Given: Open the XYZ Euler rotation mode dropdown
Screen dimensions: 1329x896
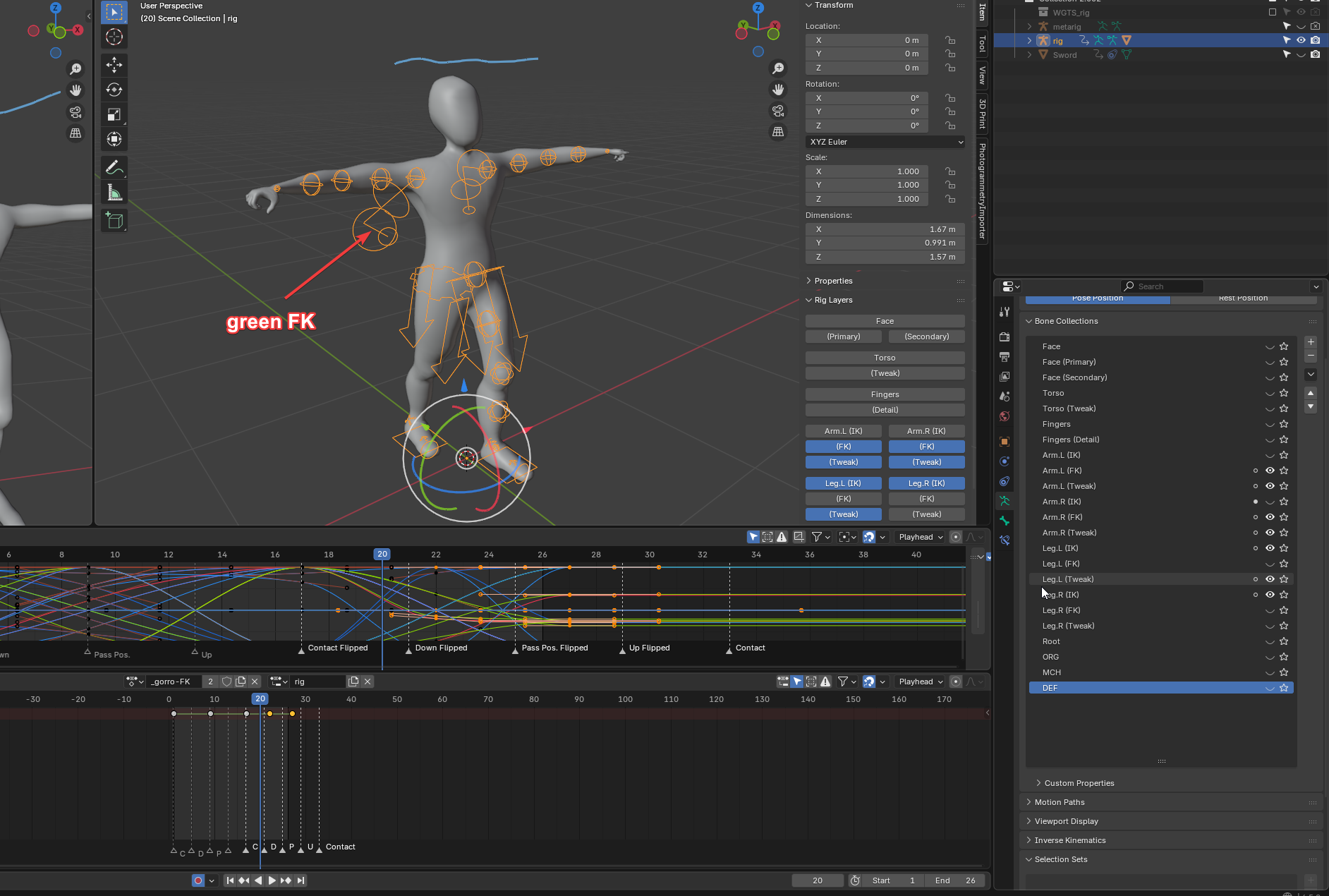Looking at the screenshot, I should (885, 142).
